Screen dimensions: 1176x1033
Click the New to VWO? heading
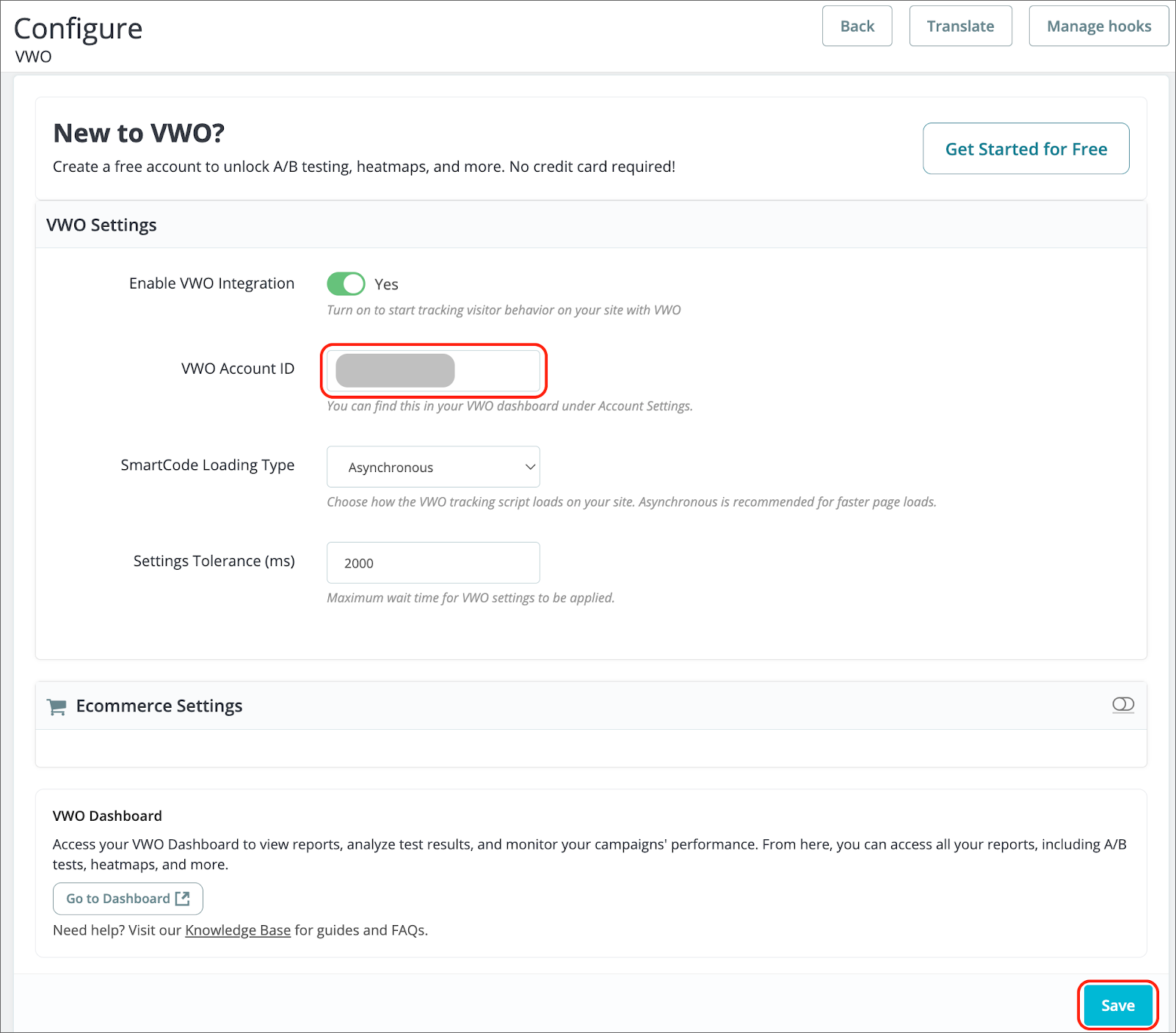(139, 134)
